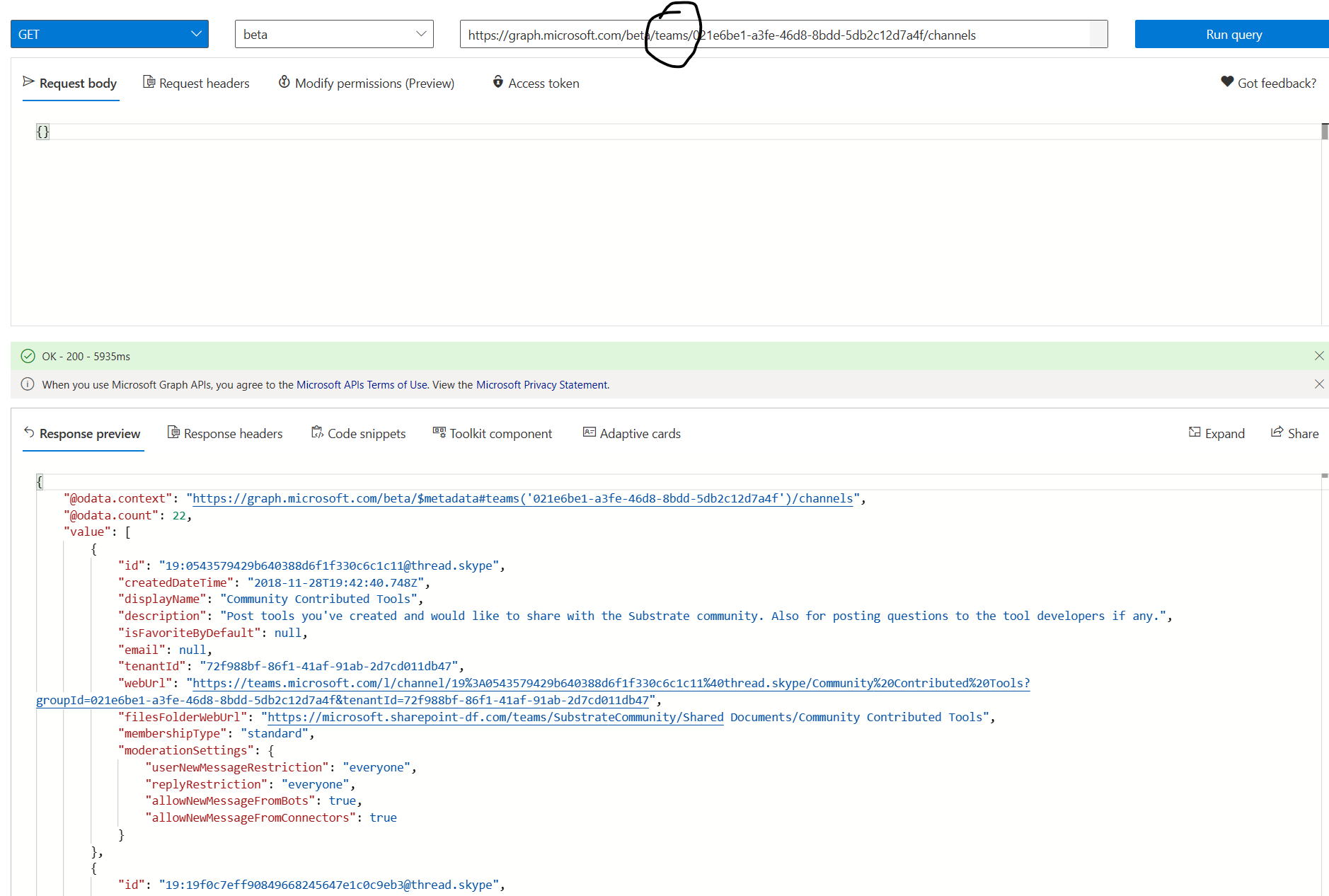This screenshot has height=896, width=1329.
Task: Click the Code snippets icon
Action: pyautogui.click(x=317, y=432)
